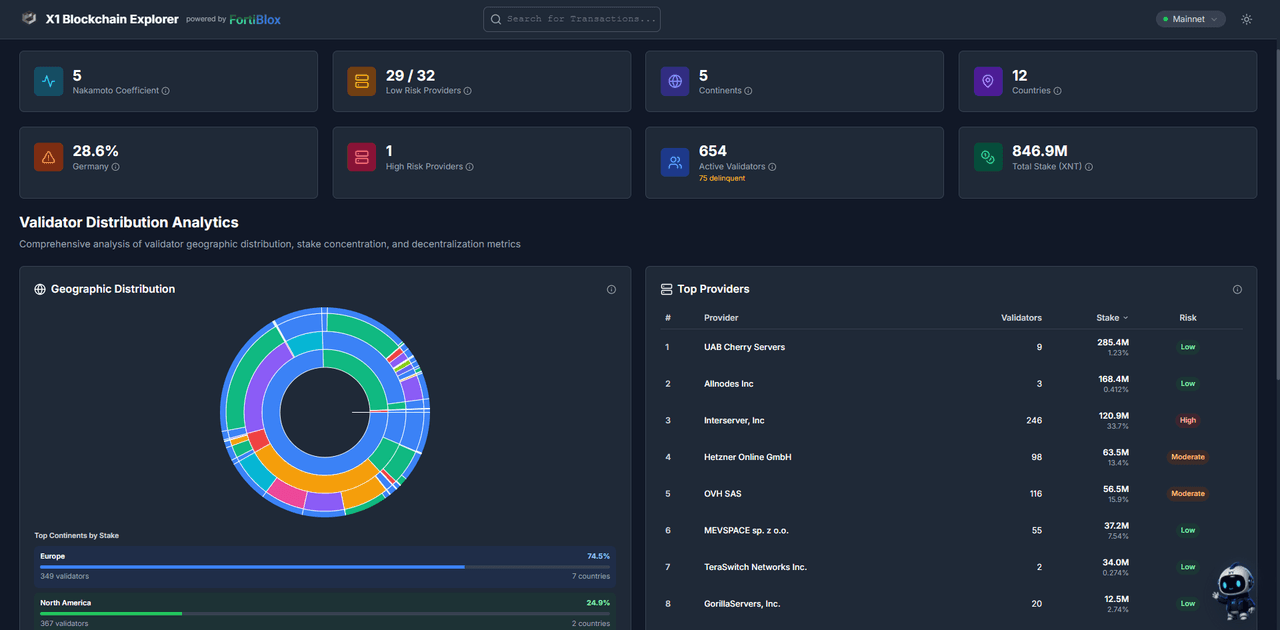Show info tooltip for Continents

pyautogui.click(x=748, y=91)
